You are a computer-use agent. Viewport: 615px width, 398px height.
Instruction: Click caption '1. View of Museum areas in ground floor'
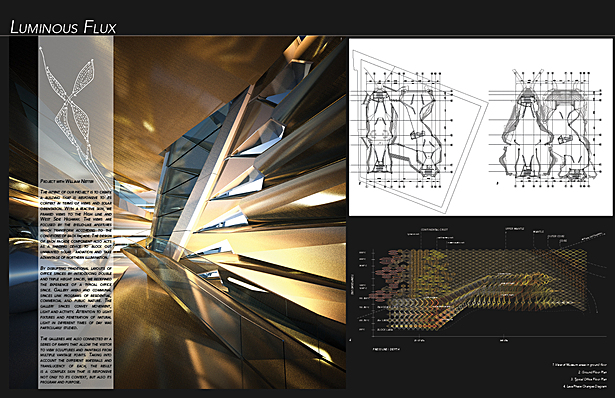pos(579,365)
